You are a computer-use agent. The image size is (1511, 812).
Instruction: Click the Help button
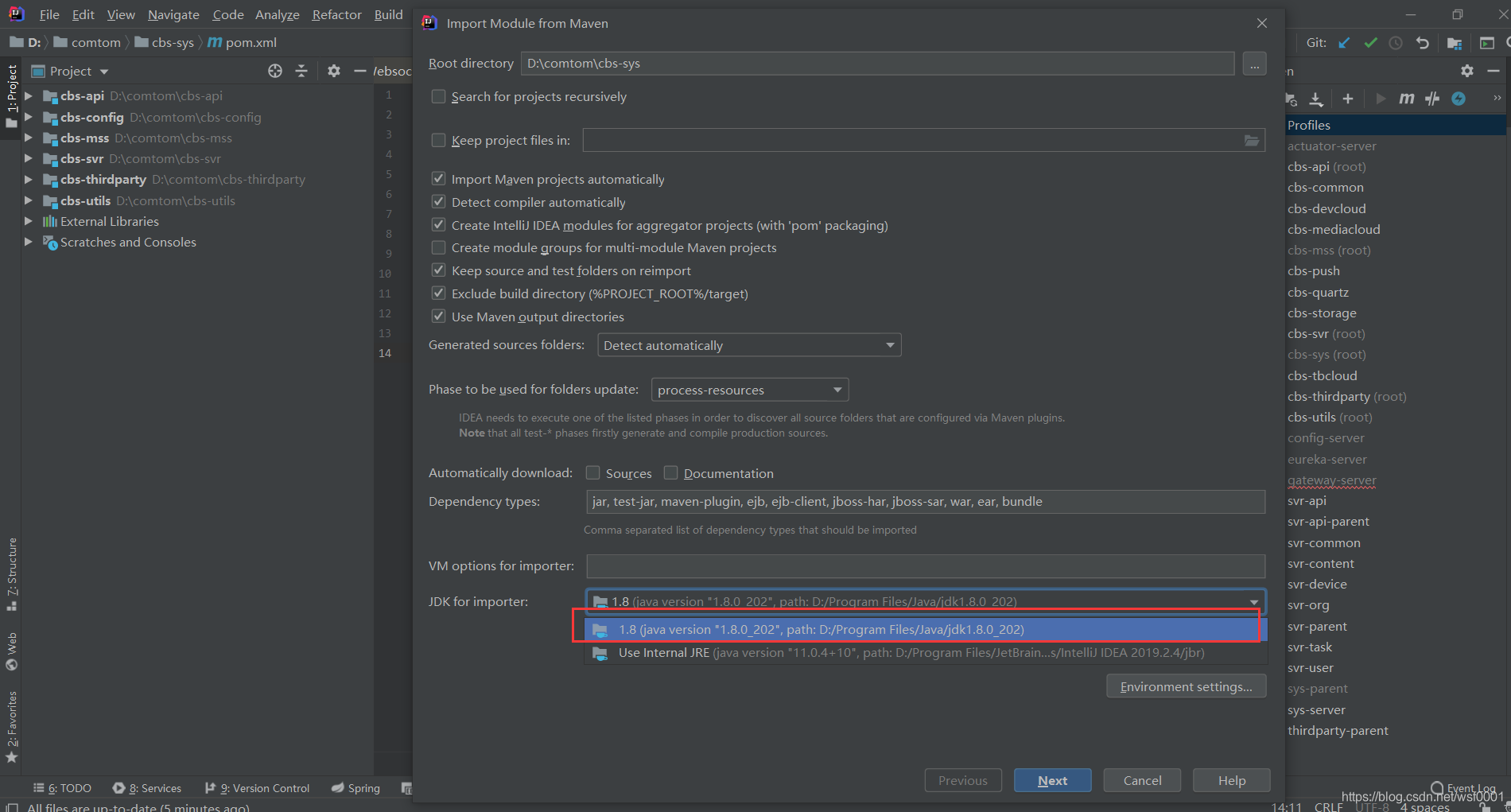[x=1231, y=780]
